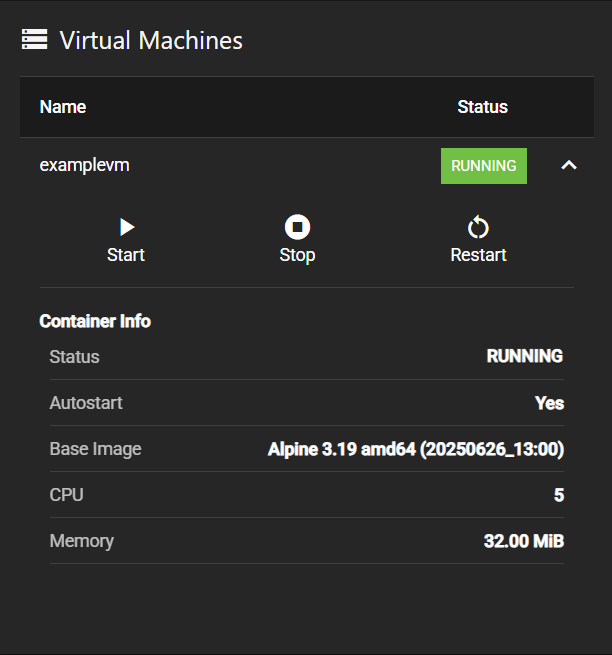Click the CPU count value 5
The width and height of the screenshot is (612, 655).
click(559, 495)
